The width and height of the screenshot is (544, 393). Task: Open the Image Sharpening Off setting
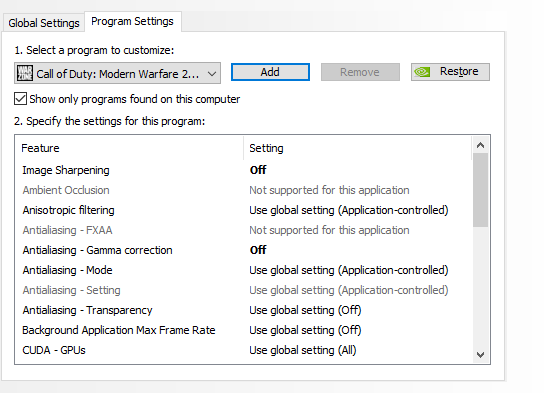click(258, 170)
